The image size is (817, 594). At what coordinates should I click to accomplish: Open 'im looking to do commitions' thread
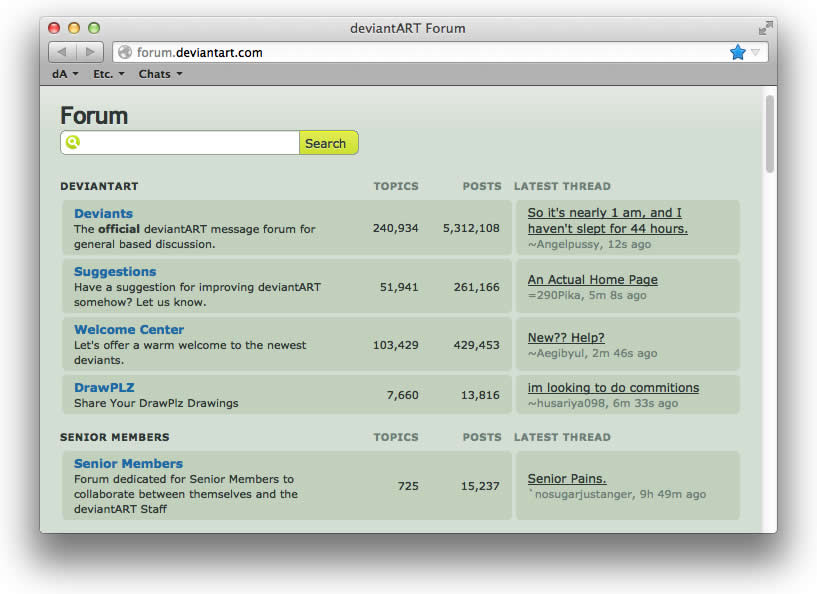point(613,388)
